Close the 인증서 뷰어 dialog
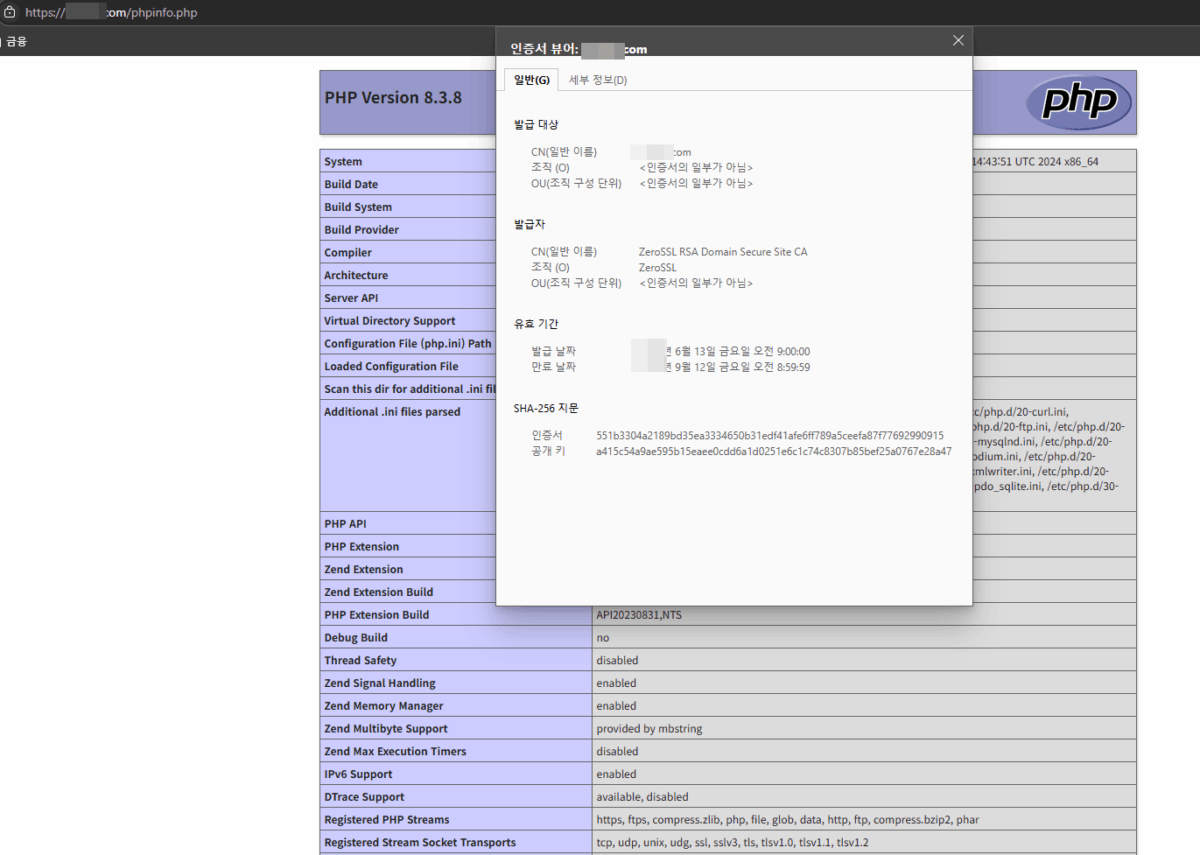 pyautogui.click(x=957, y=40)
